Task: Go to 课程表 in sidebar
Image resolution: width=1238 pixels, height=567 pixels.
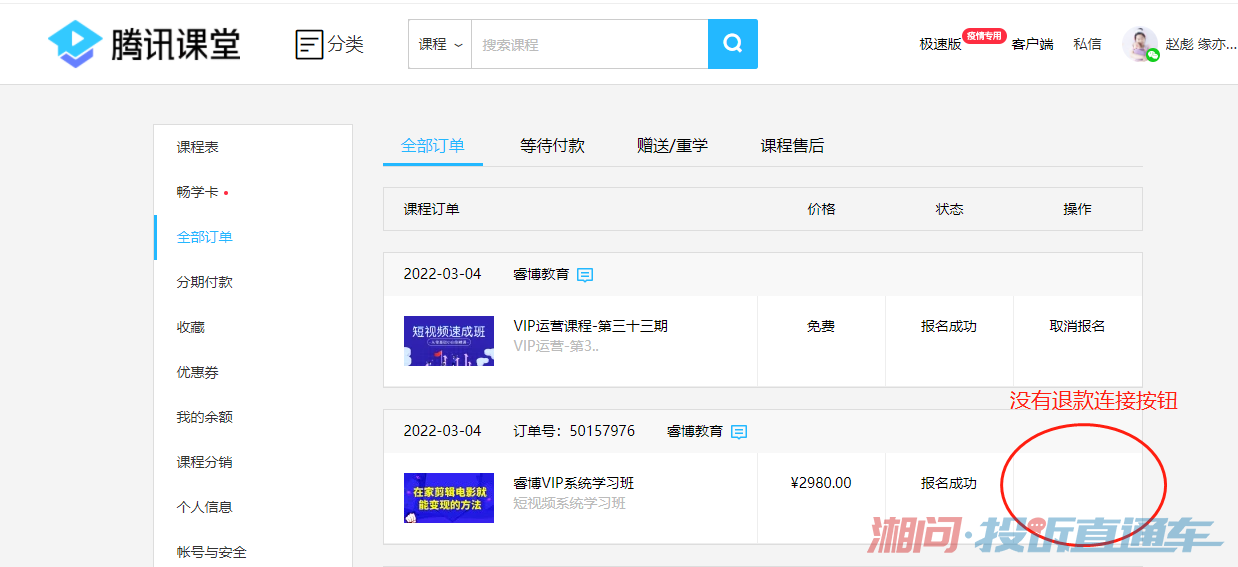Action: click(x=198, y=147)
